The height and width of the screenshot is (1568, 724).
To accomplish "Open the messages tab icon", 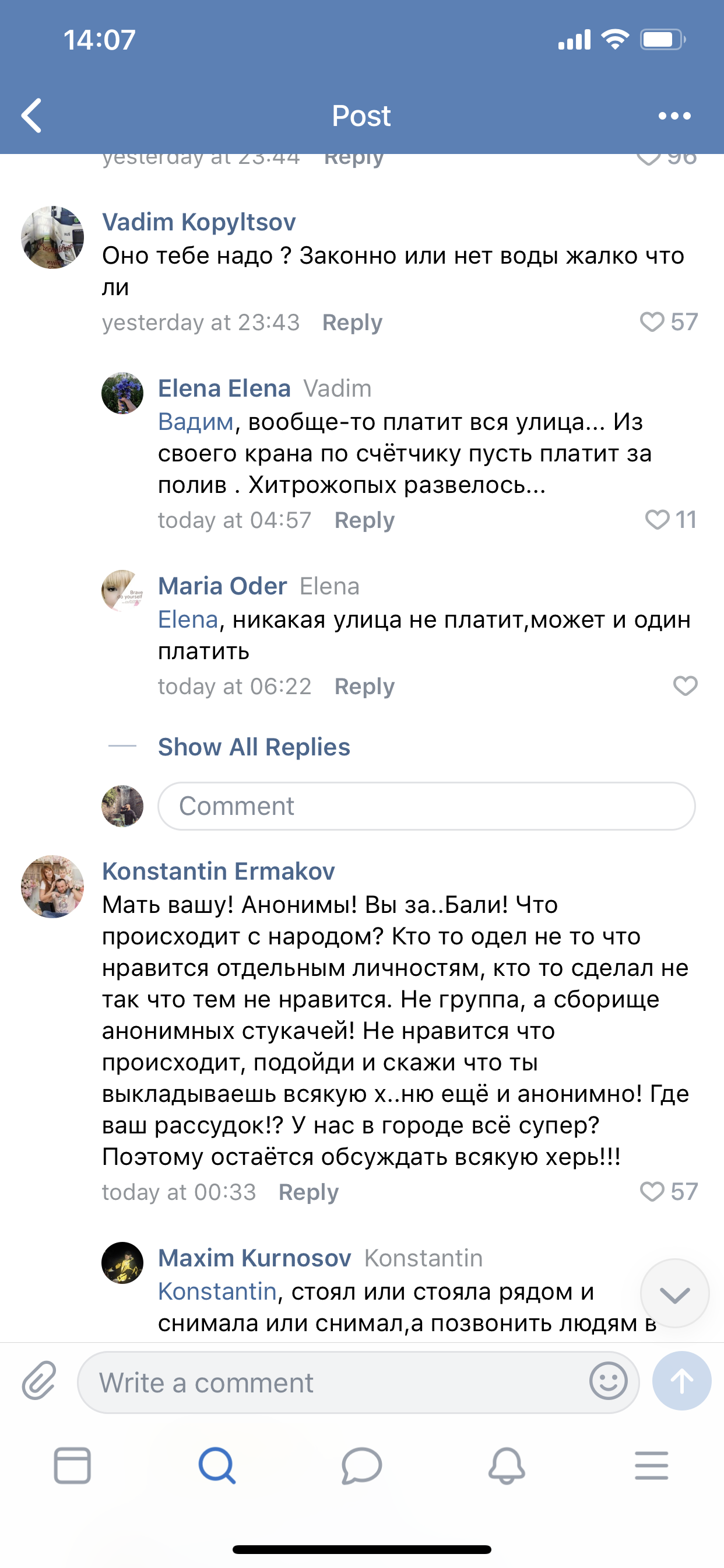I will point(361,1465).
